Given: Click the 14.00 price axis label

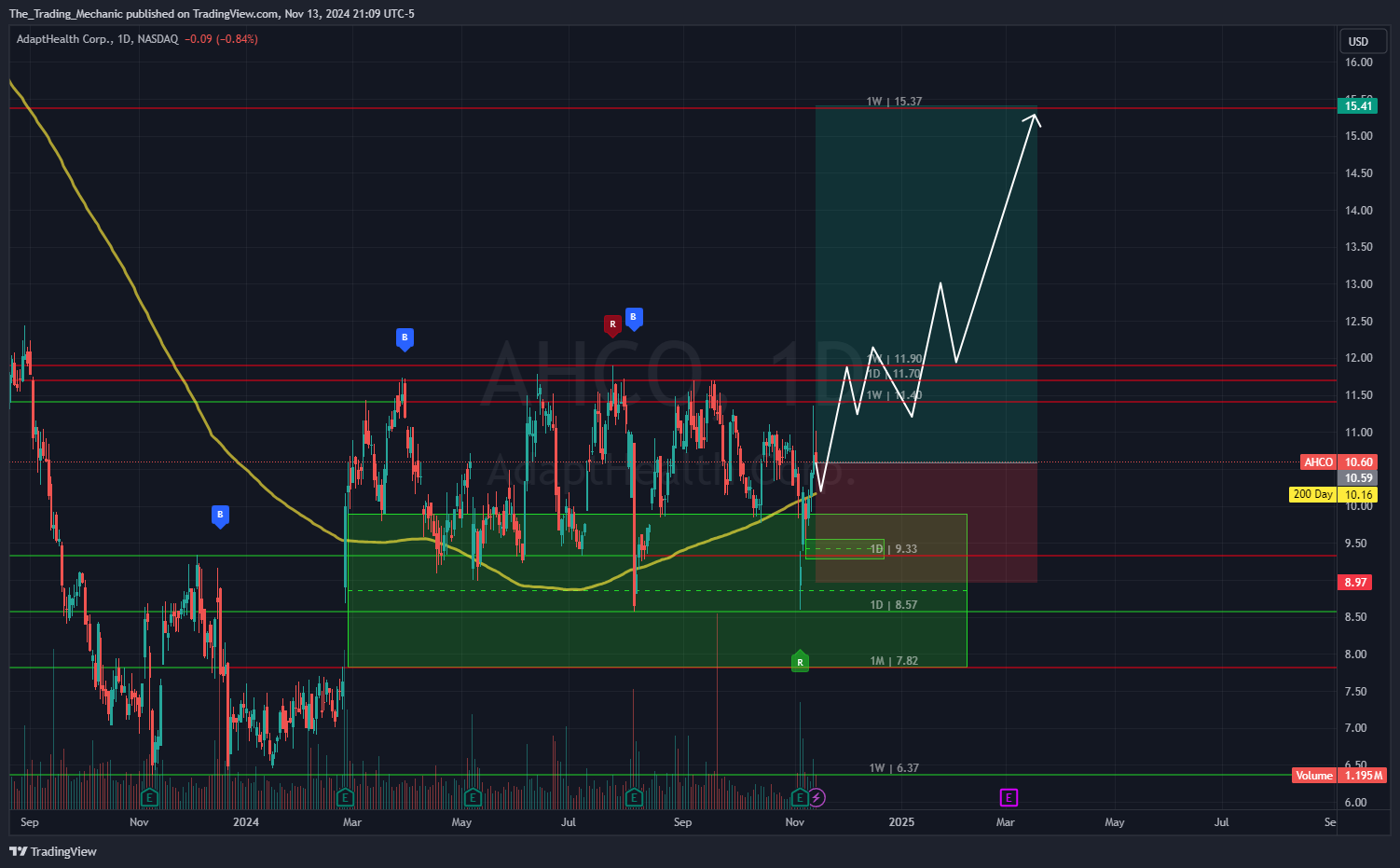Looking at the screenshot, I should click(x=1358, y=211).
